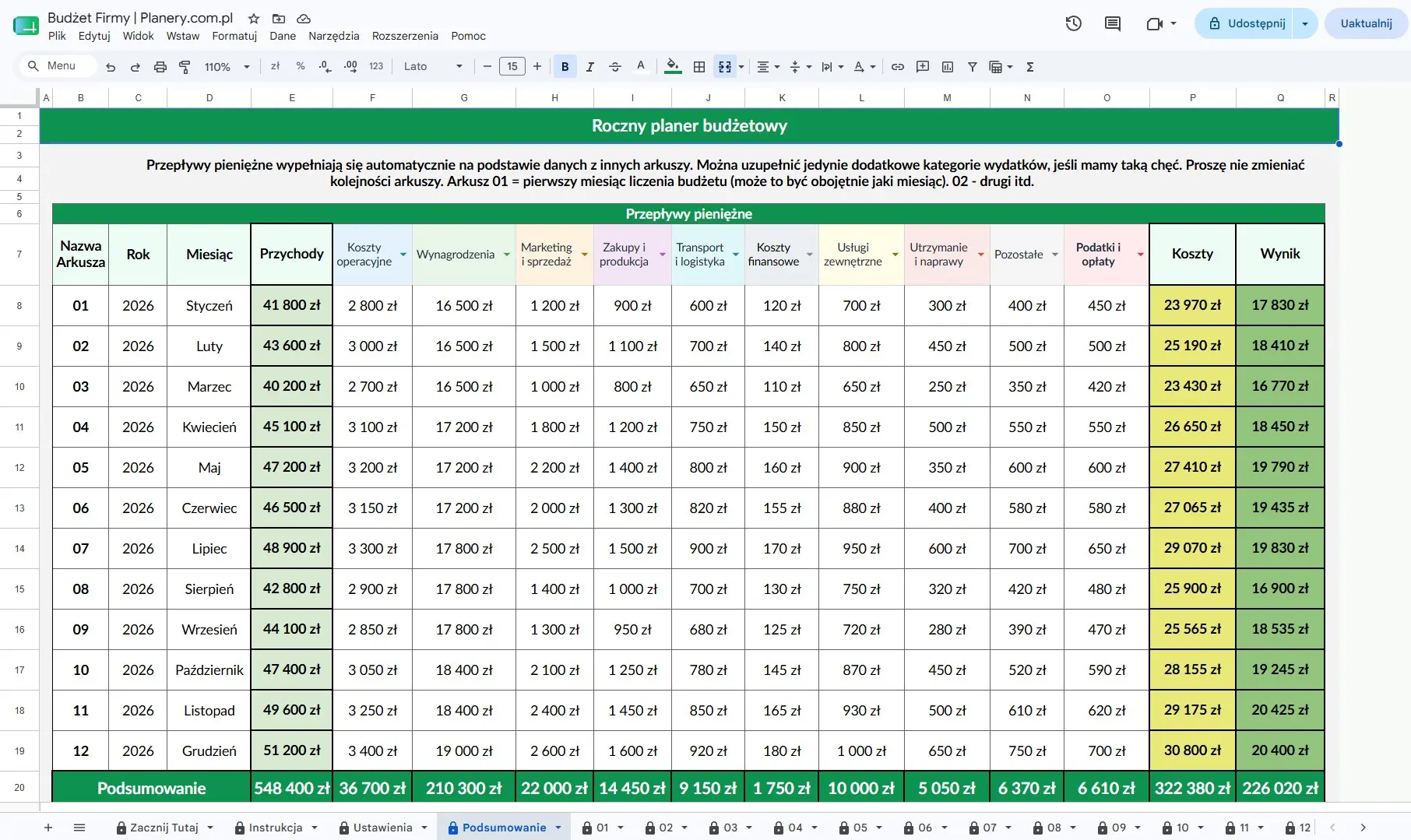Add a new sheet
The image size is (1411, 840).
pyautogui.click(x=48, y=828)
